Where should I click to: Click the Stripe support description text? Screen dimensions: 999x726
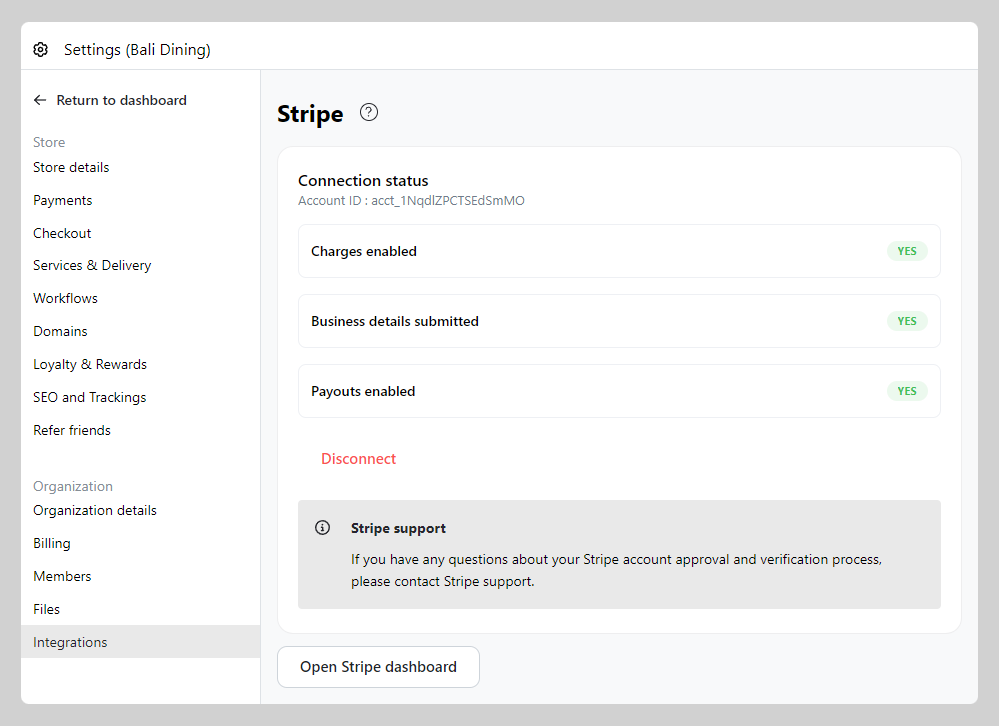click(x=616, y=571)
